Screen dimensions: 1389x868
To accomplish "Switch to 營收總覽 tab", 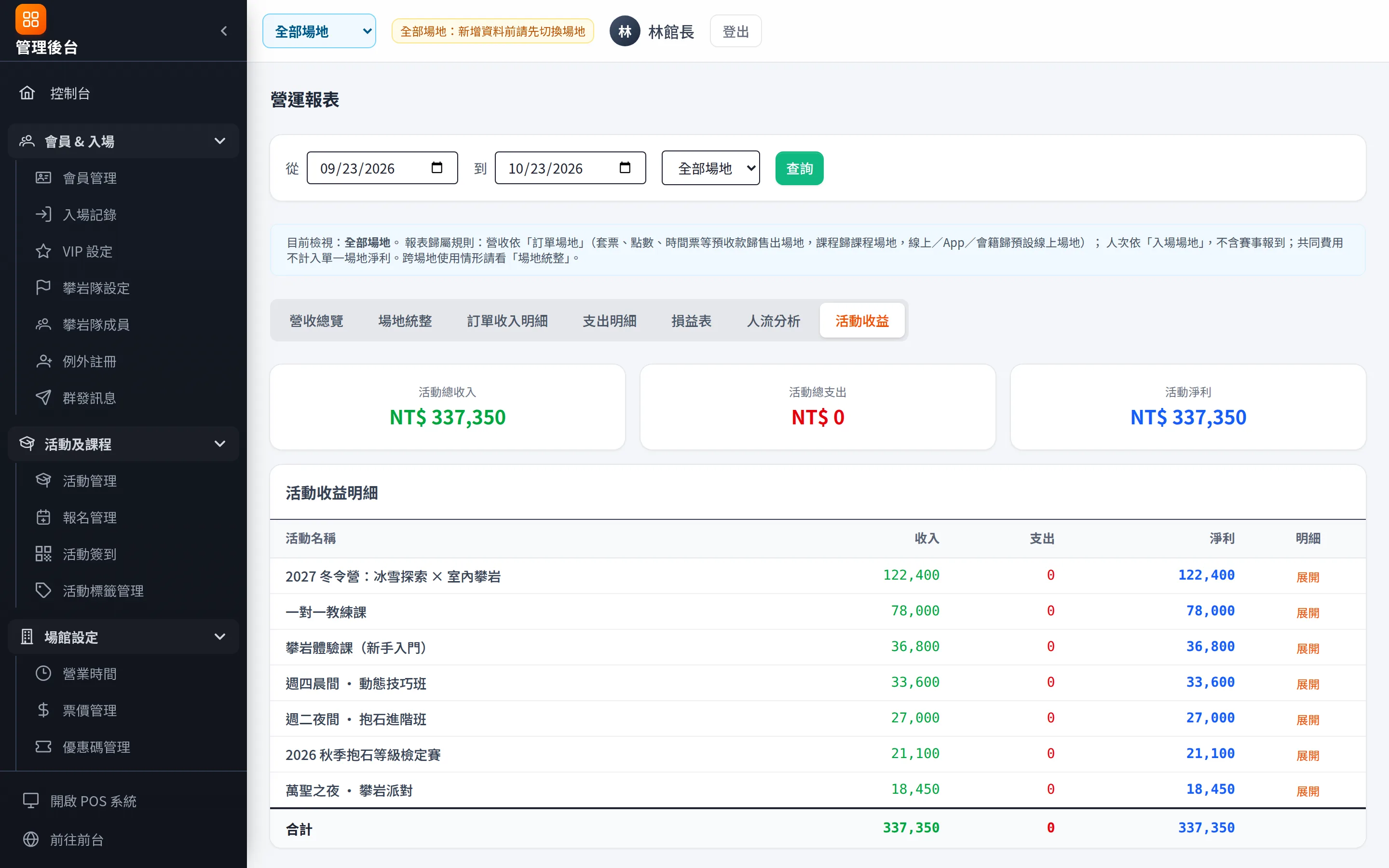I will tap(316, 321).
